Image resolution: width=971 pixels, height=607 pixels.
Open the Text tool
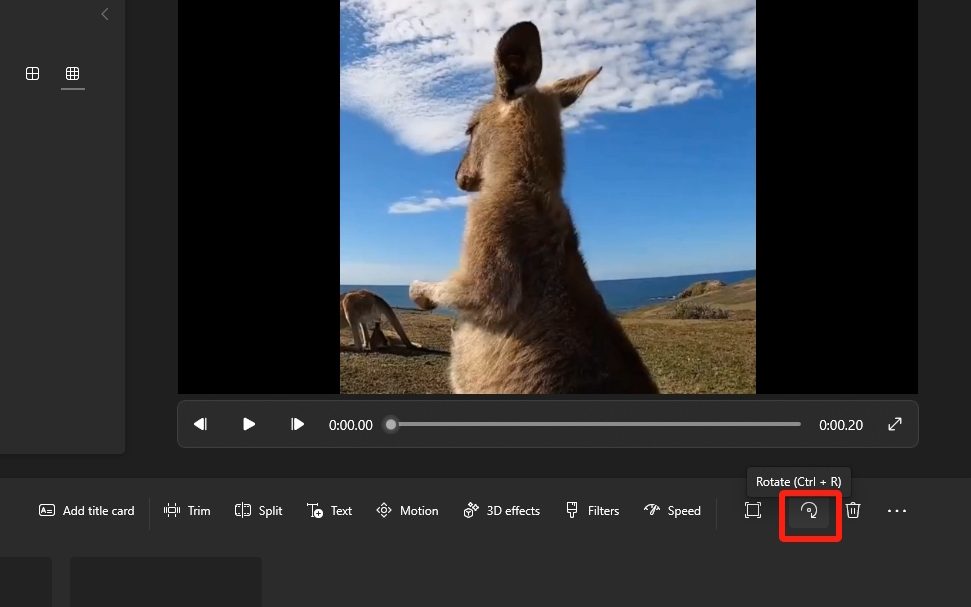click(329, 510)
